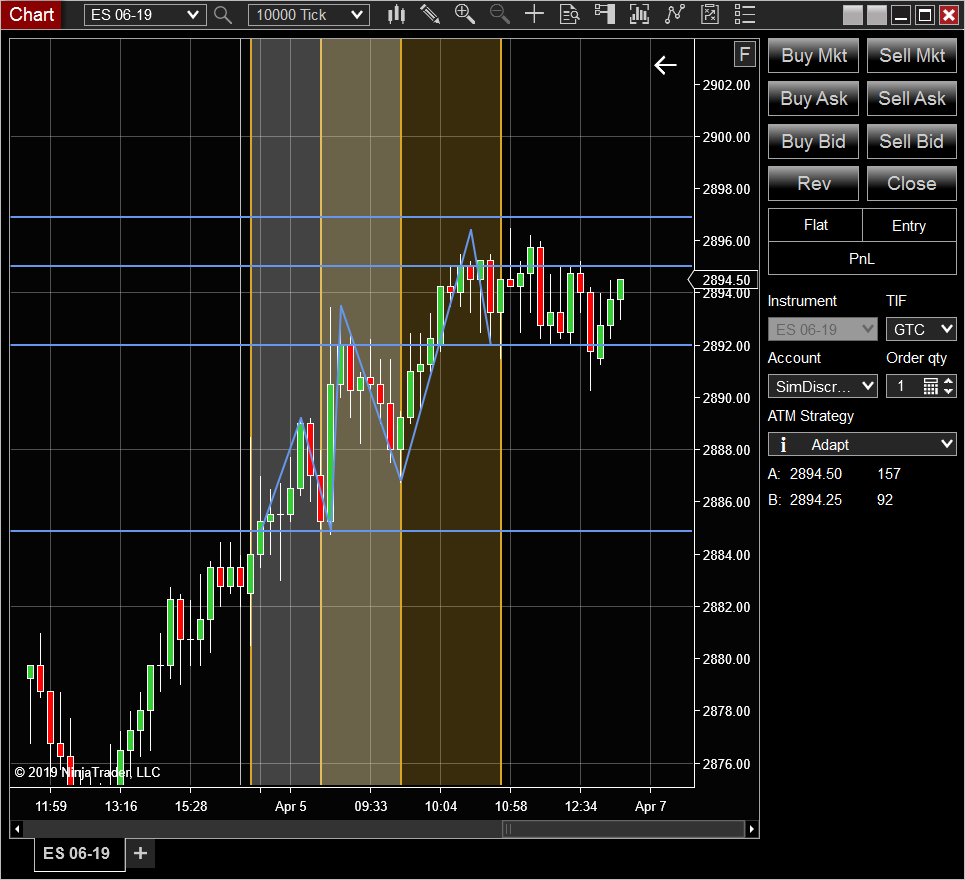Click Sell Ask button
The height and width of the screenshot is (880, 965).
(x=911, y=98)
